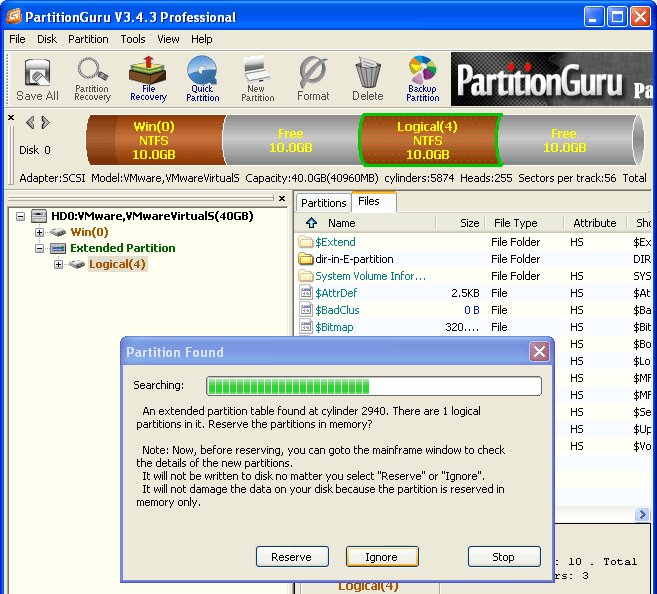The width and height of the screenshot is (657, 594).
Task: Open the Help menu
Action: [x=202, y=39]
